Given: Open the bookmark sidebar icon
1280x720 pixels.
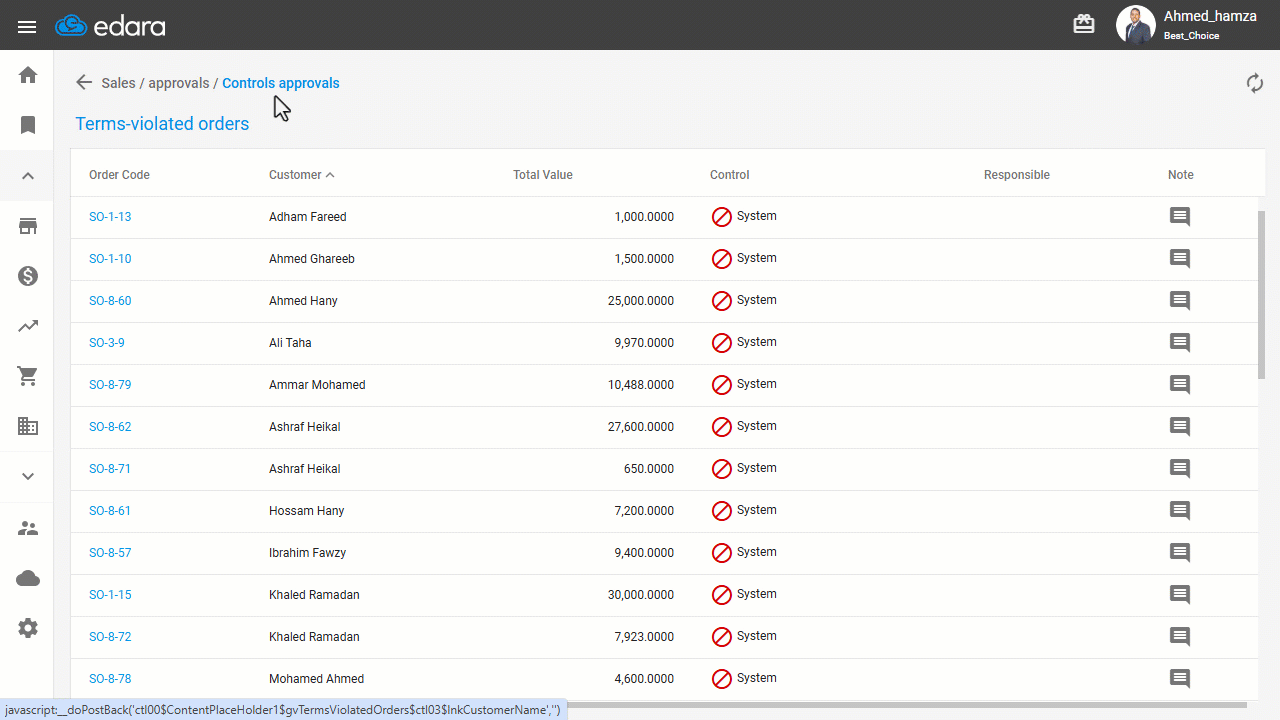Looking at the screenshot, I should 28,125.
